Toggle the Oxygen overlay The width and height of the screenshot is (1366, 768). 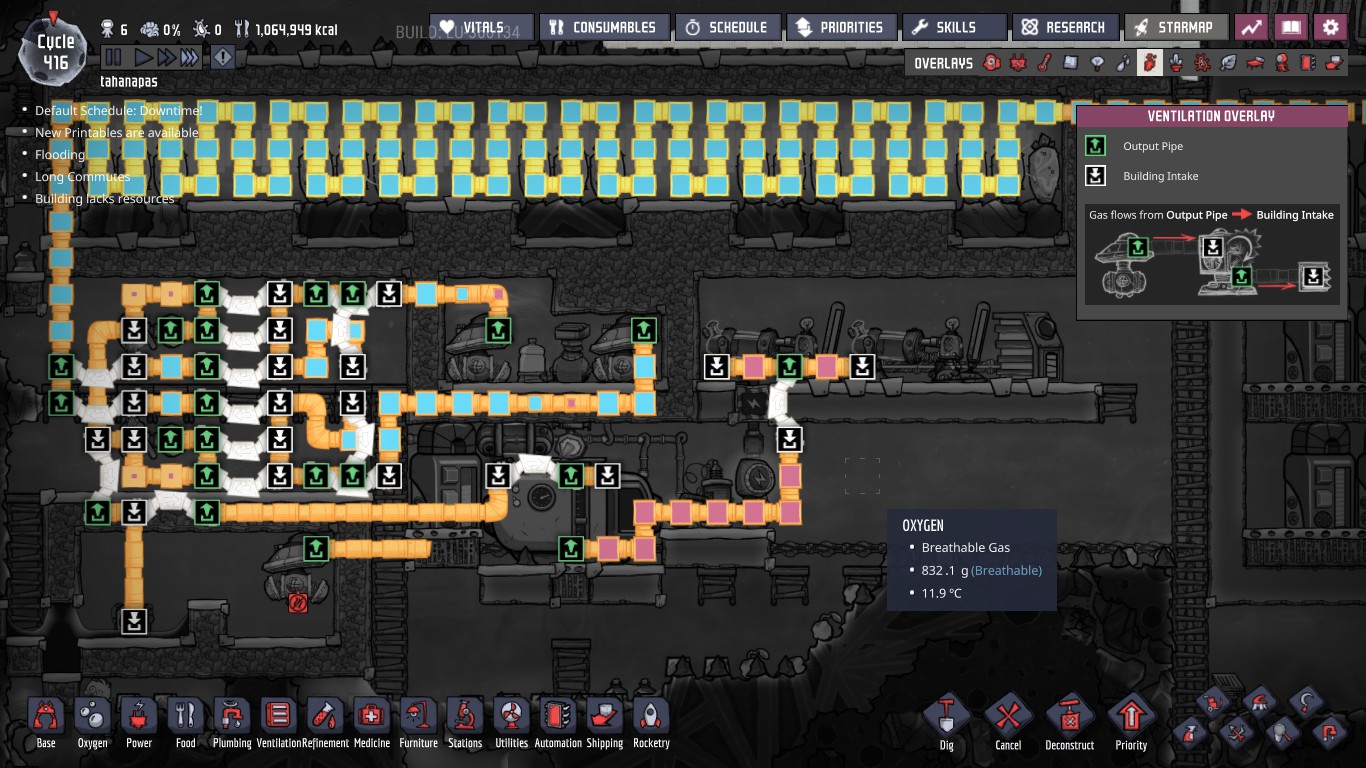tap(991, 63)
